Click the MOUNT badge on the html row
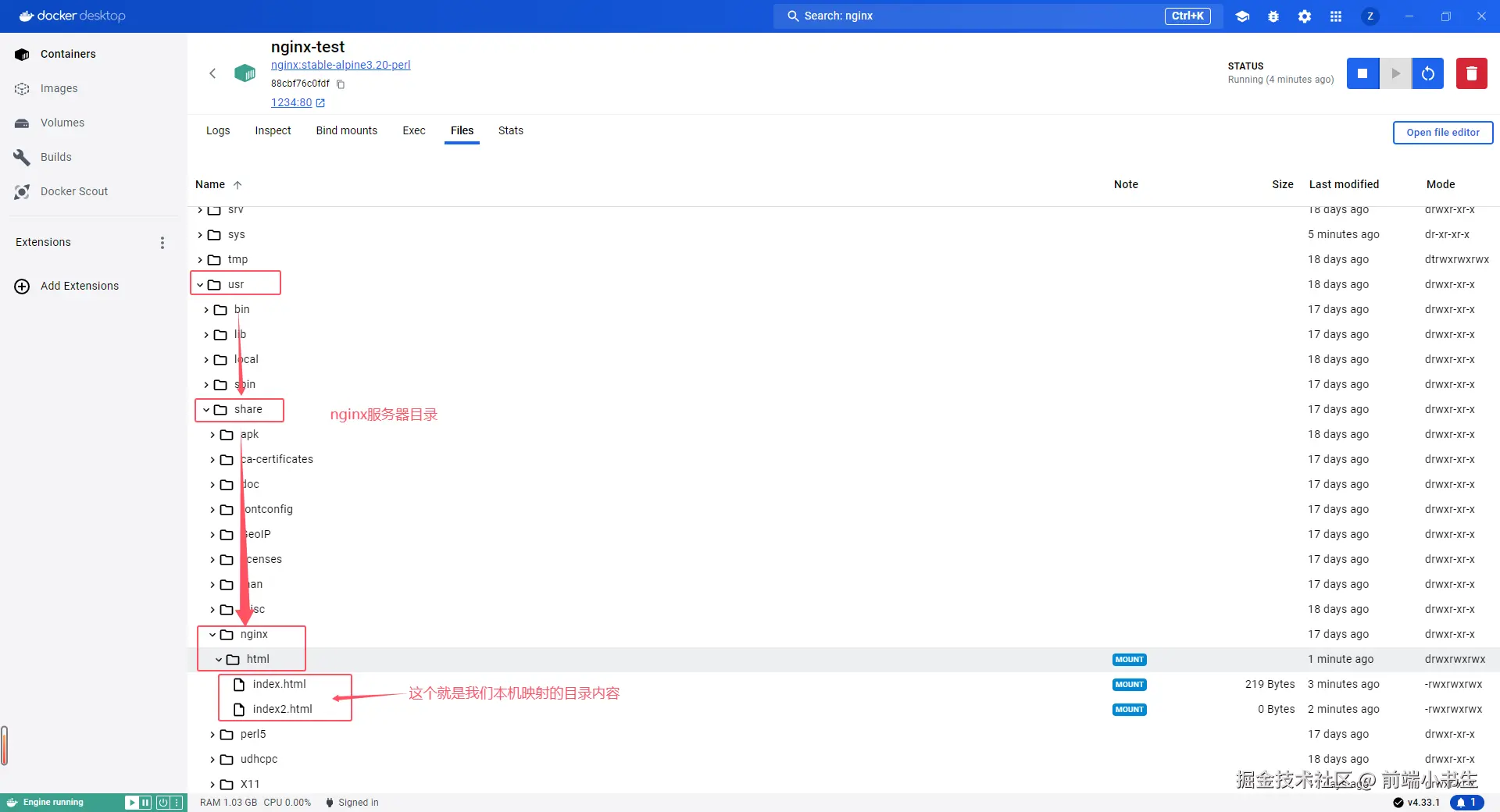1500x812 pixels. point(1130,660)
